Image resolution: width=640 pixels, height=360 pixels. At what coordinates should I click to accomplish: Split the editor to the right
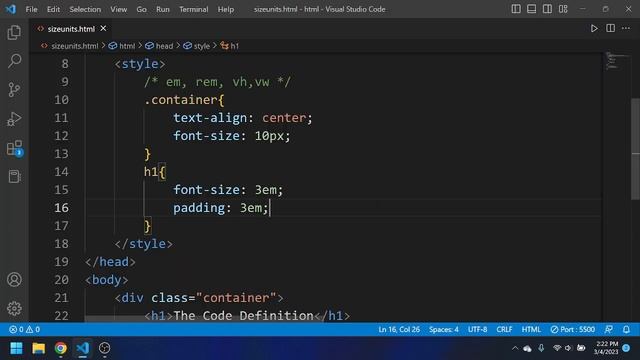610,28
